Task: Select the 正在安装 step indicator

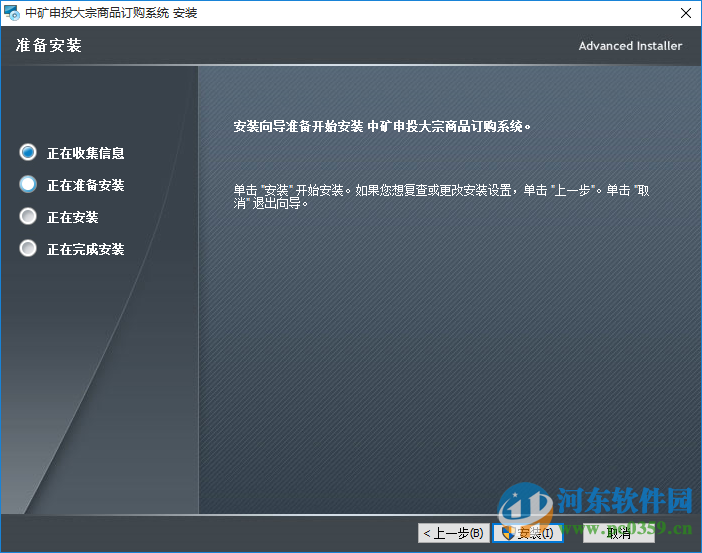Action: pos(28,216)
